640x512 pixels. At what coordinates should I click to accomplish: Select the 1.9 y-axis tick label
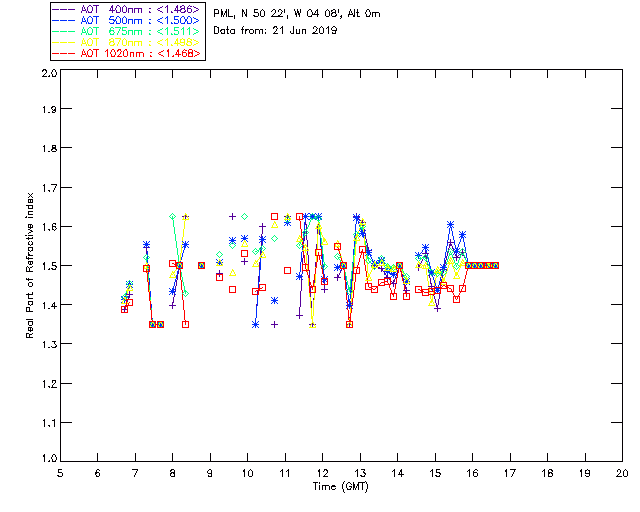point(49,109)
